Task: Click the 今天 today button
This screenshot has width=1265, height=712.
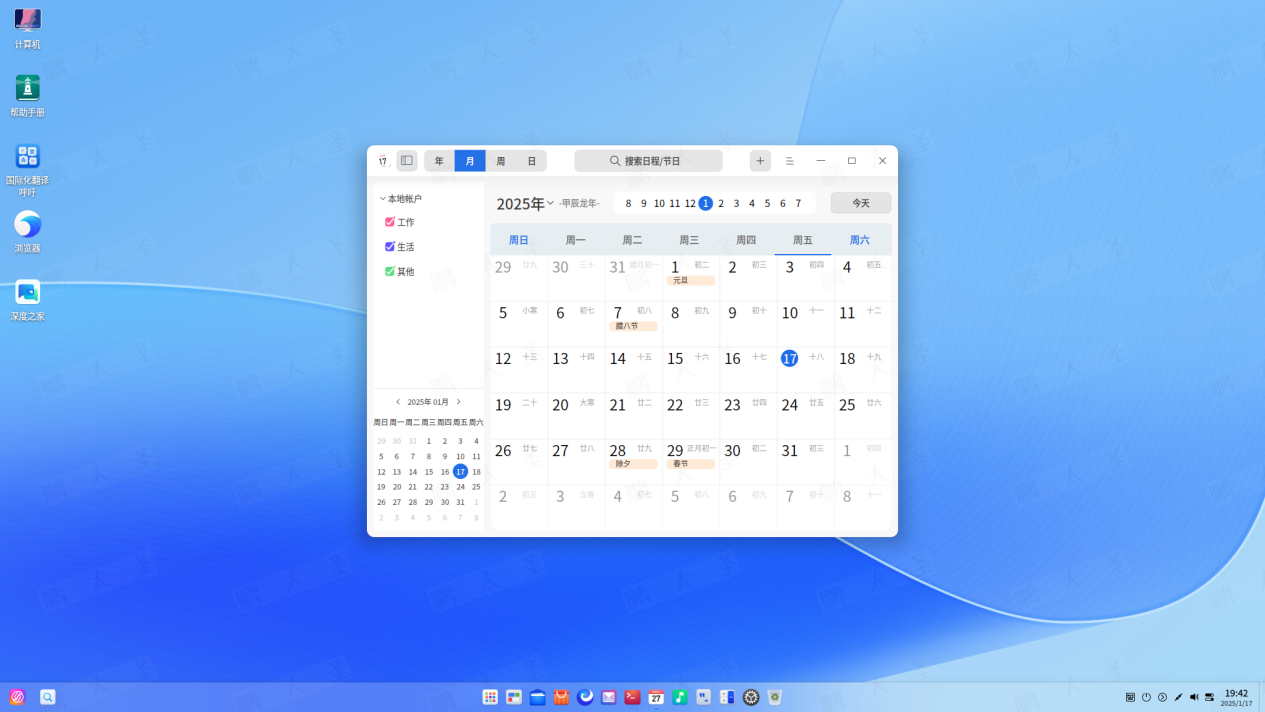Action: click(861, 203)
